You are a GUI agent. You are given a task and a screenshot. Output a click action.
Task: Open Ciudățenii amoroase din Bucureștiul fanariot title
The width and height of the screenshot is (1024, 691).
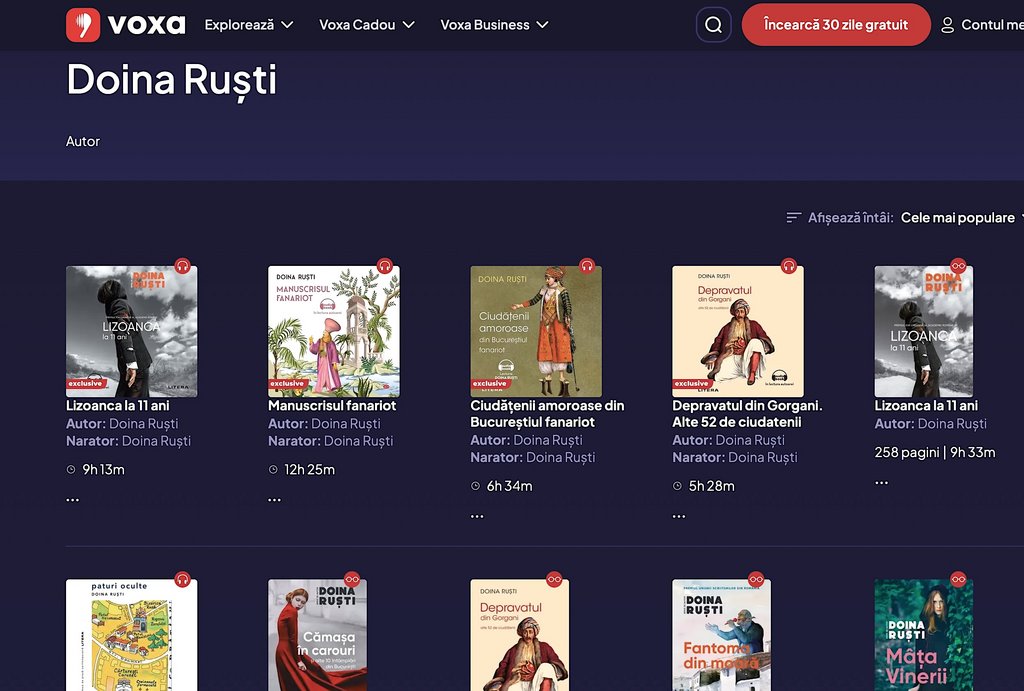547,414
